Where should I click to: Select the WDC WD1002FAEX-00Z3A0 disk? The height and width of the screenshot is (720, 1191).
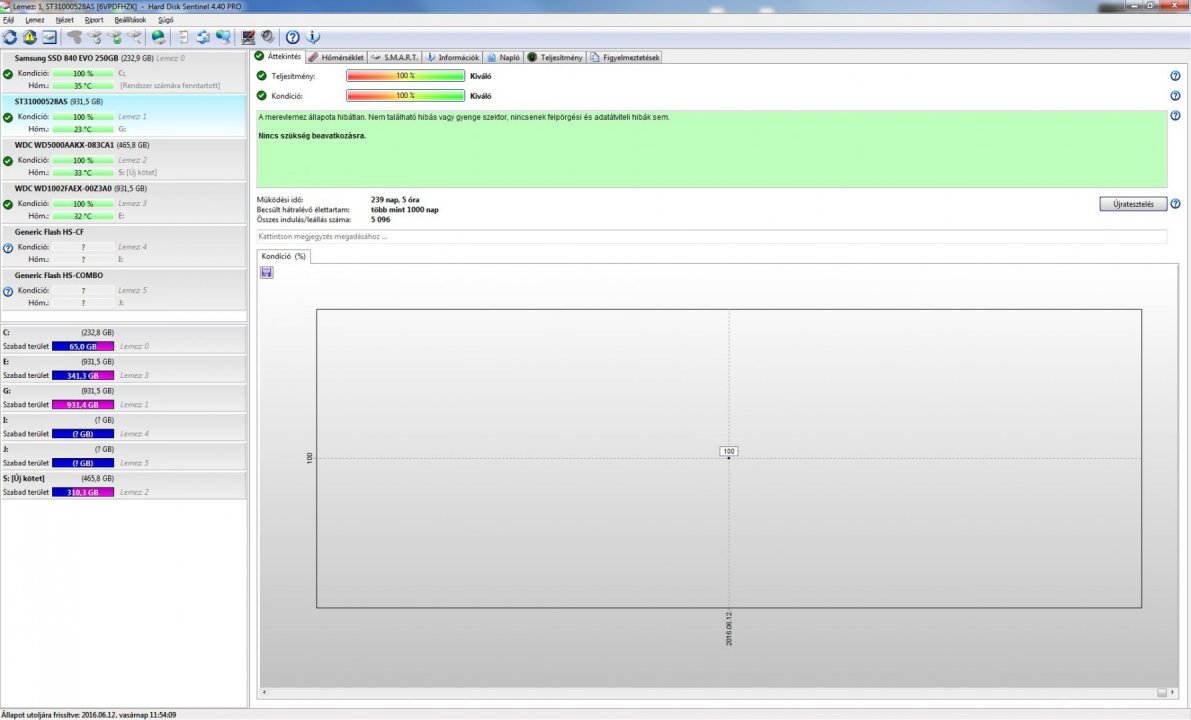(x=123, y=201)
